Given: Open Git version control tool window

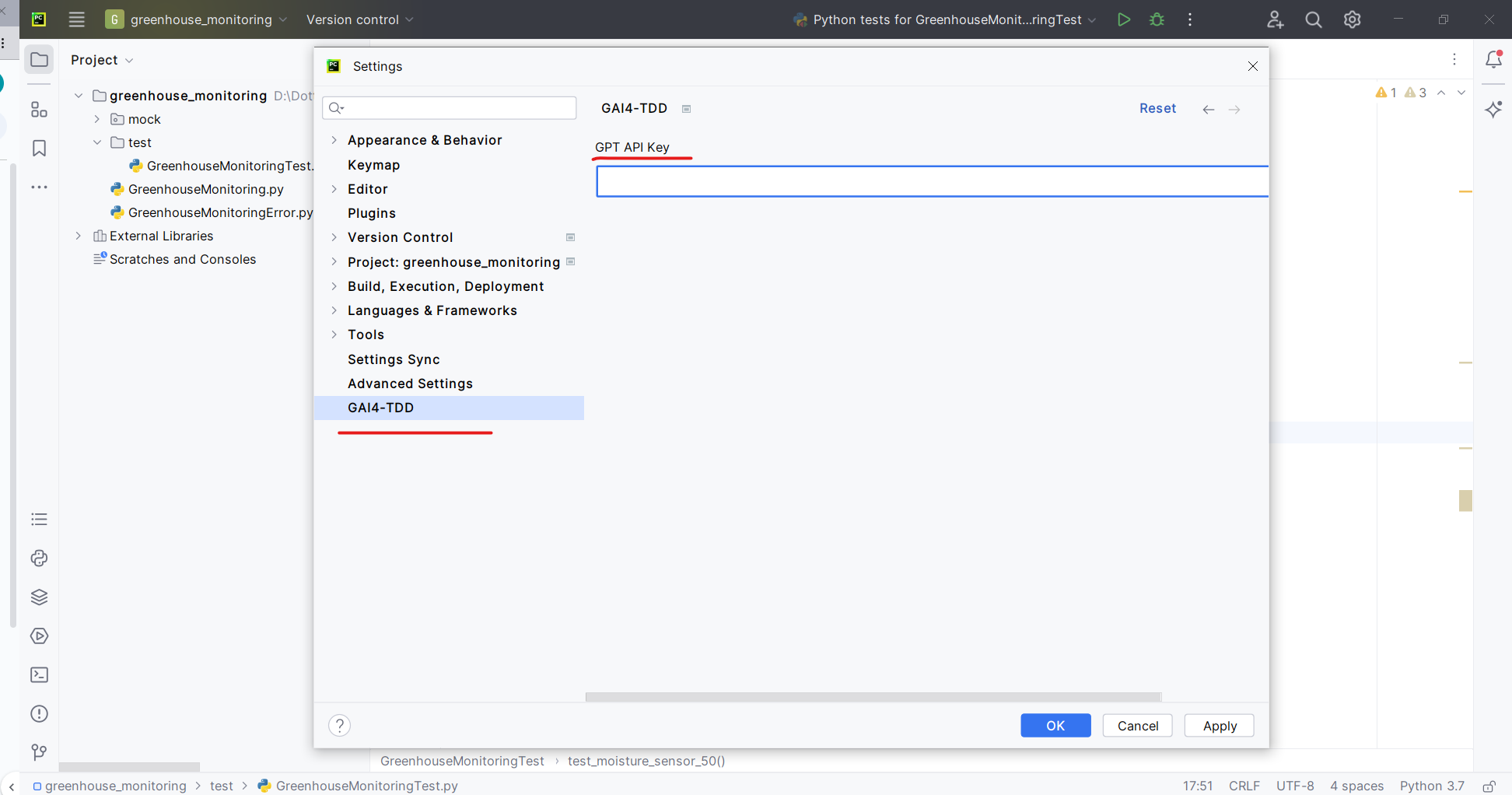Looking at the screenshot, I should coord(39,752).
